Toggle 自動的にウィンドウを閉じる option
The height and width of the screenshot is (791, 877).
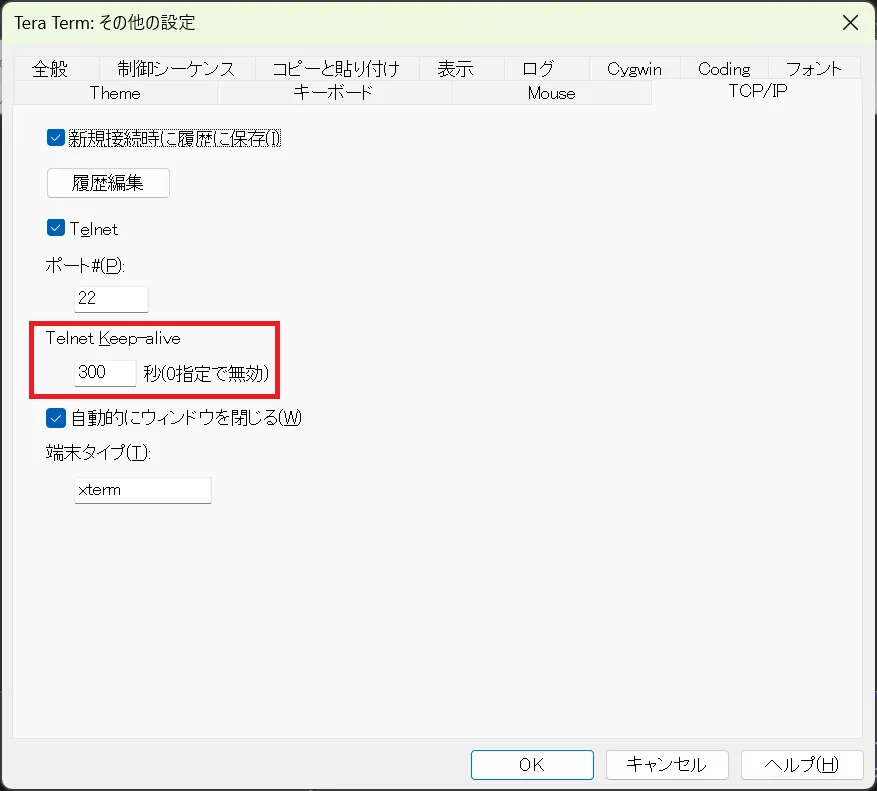click(56, 418)
